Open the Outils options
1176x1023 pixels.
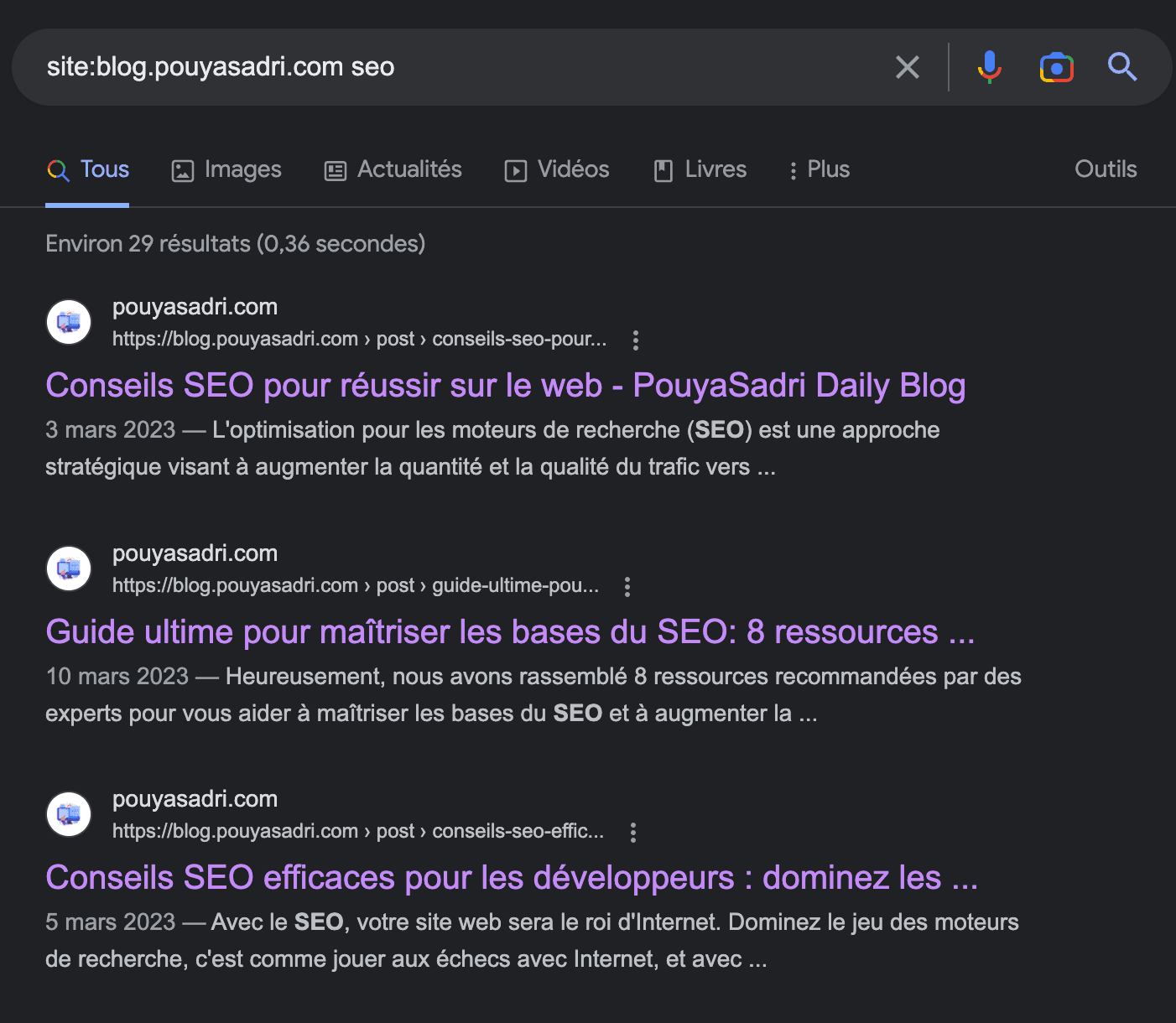click(1106, 169)
